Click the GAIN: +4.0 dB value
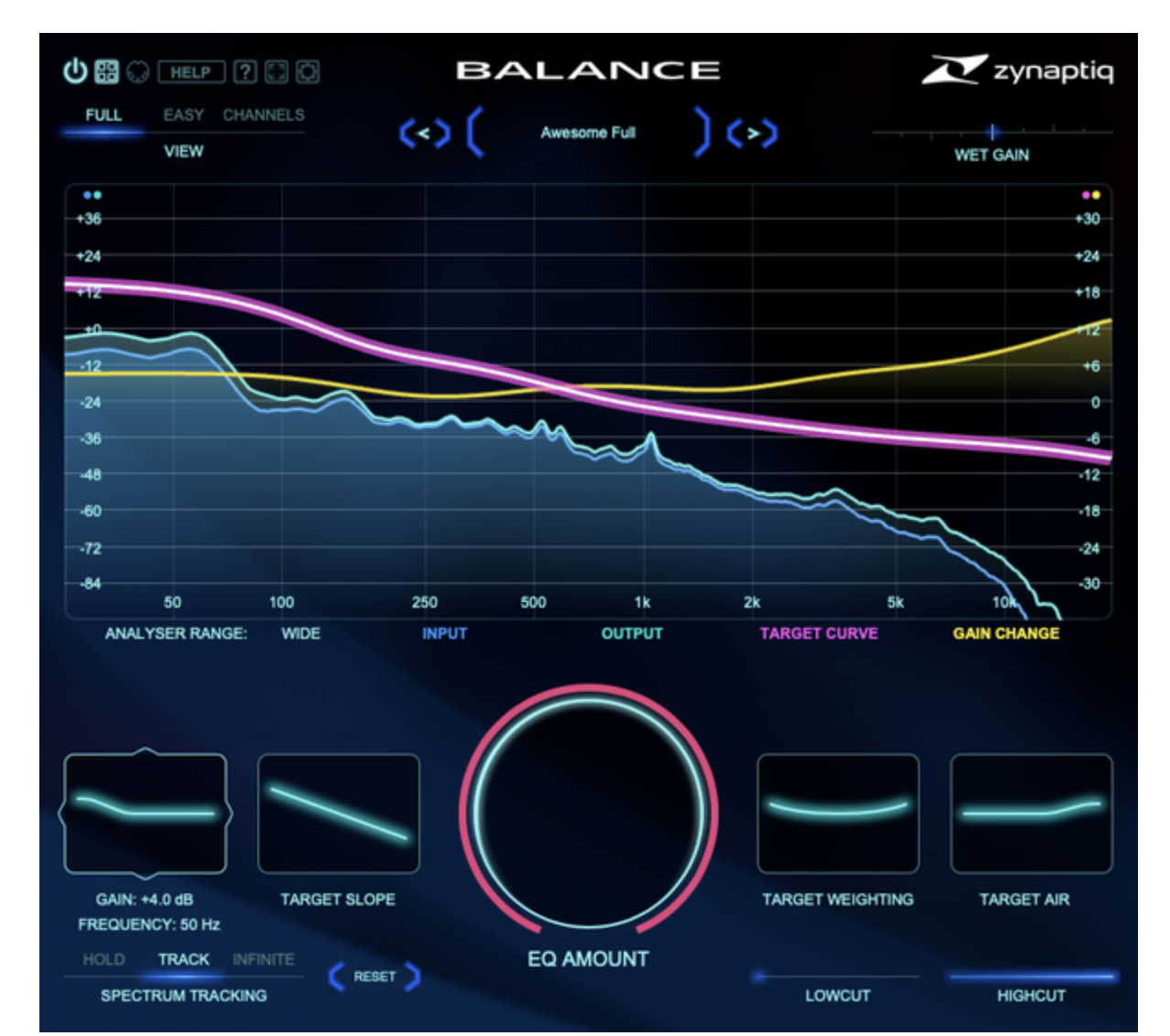 coord(145,900)
